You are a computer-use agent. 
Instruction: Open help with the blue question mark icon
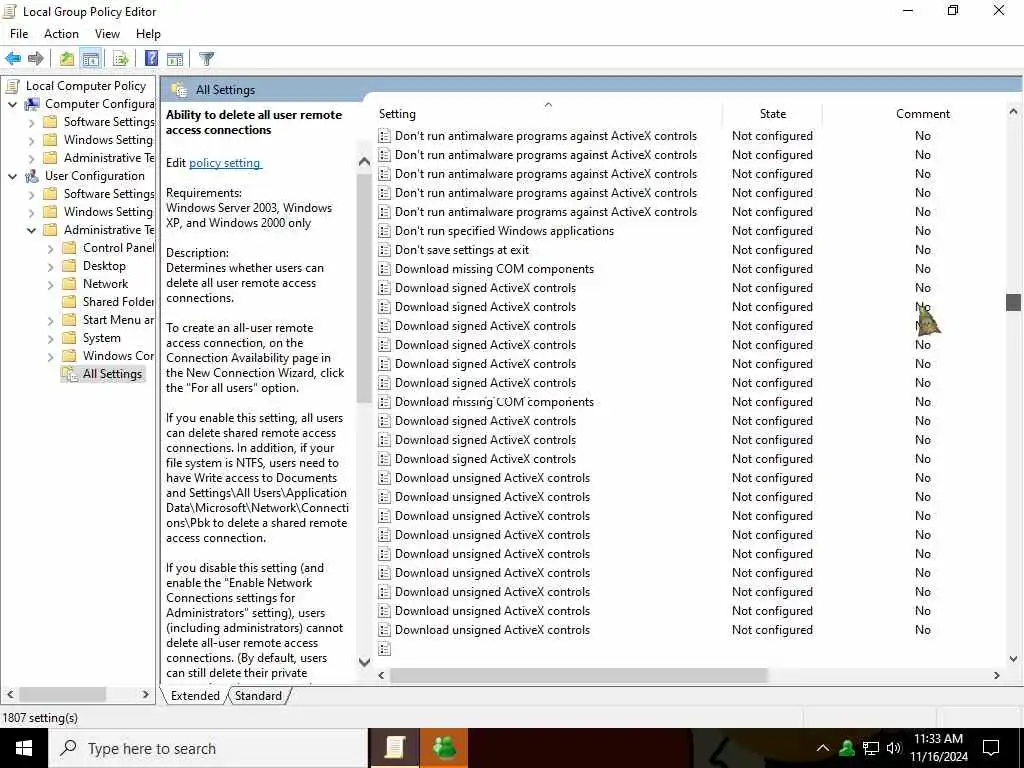tap(151, 58)
